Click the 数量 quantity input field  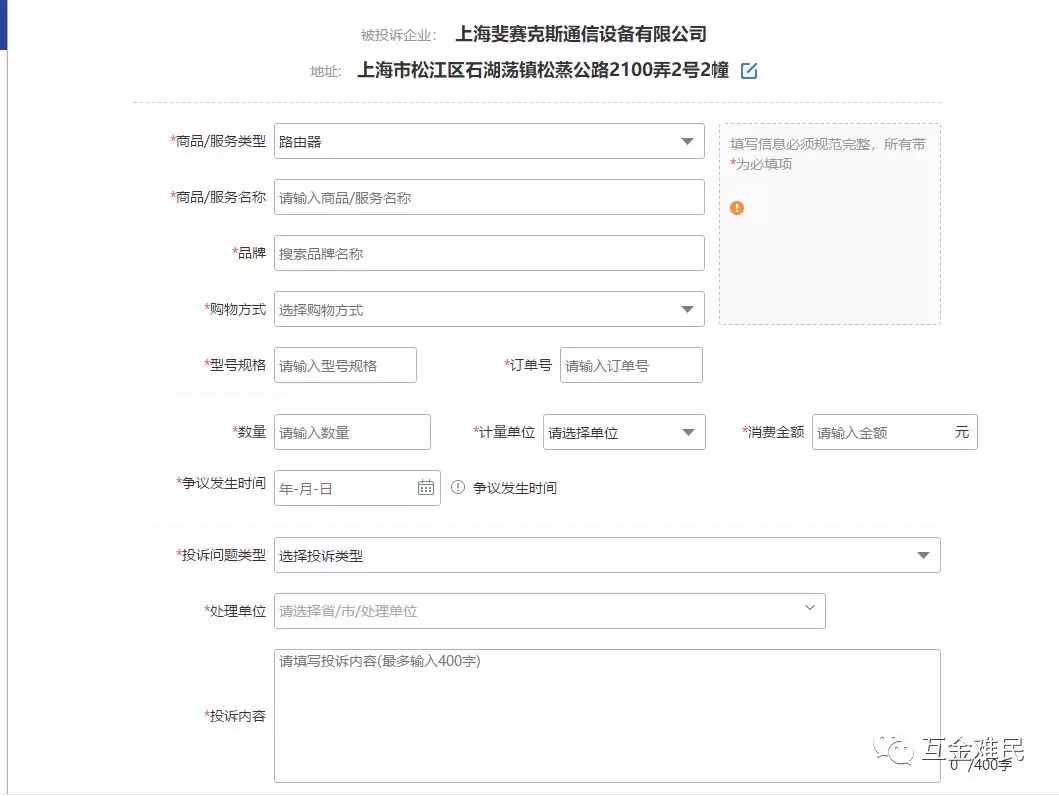click(352, 432)
